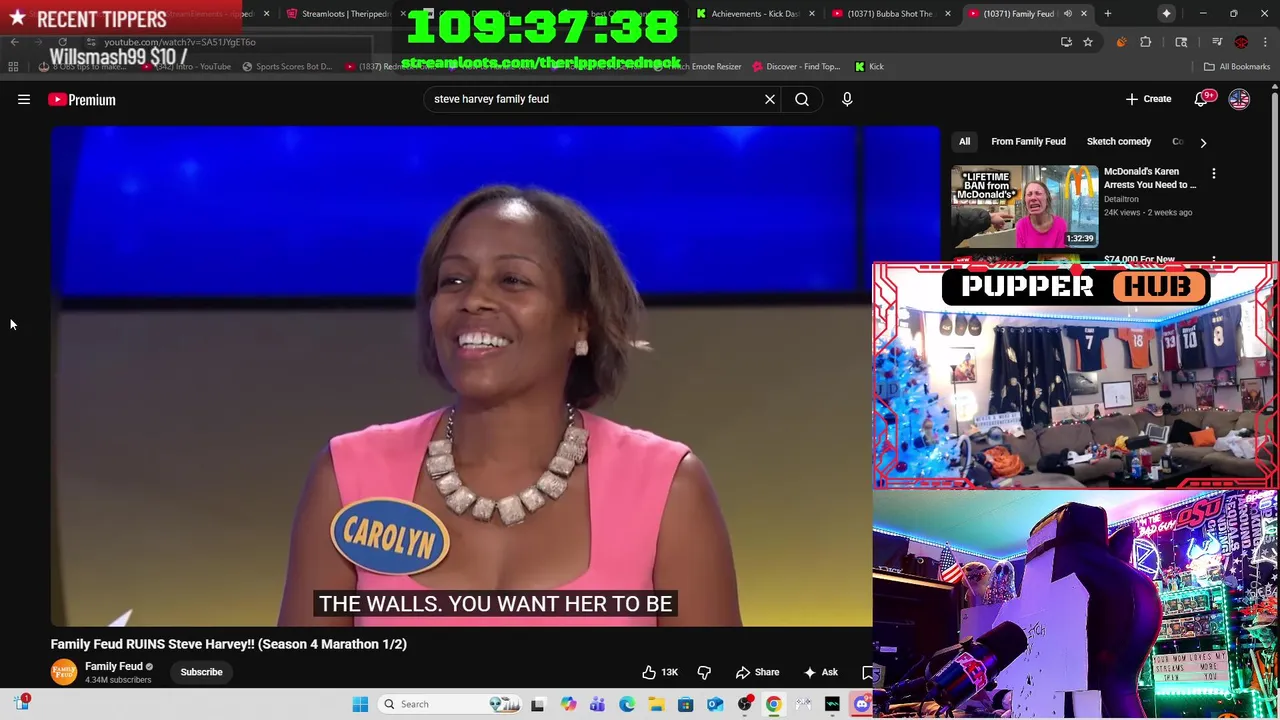Show more filter chips with arrow

1203,142
